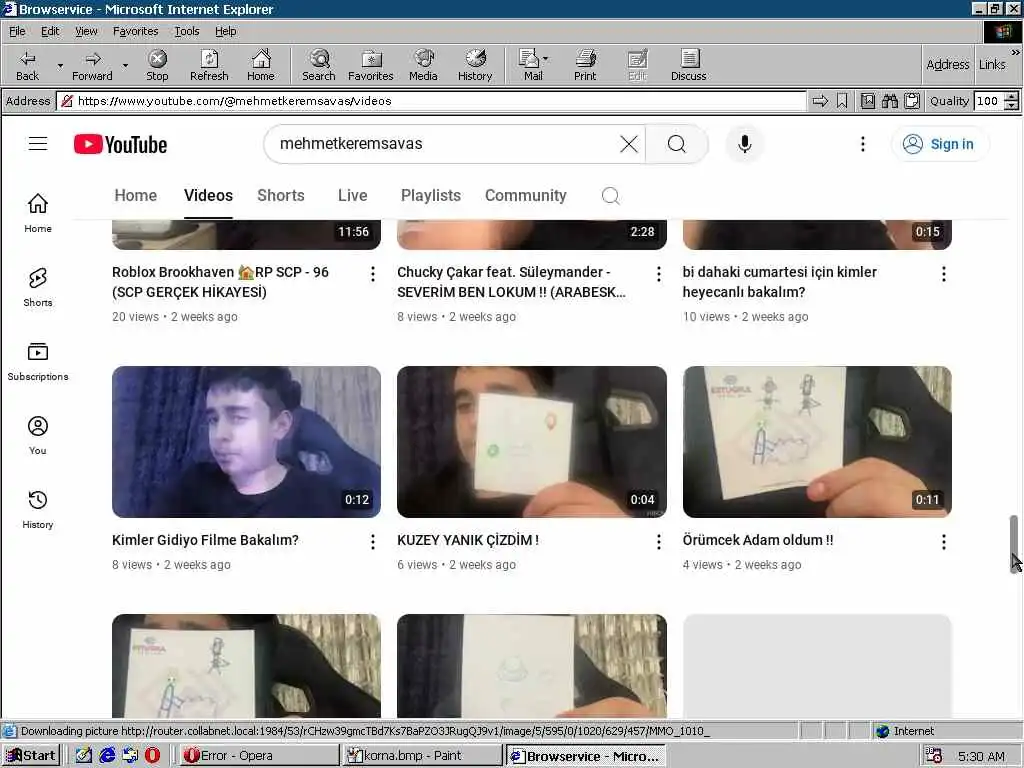Refresh the current page

click(x=209, y=65)
